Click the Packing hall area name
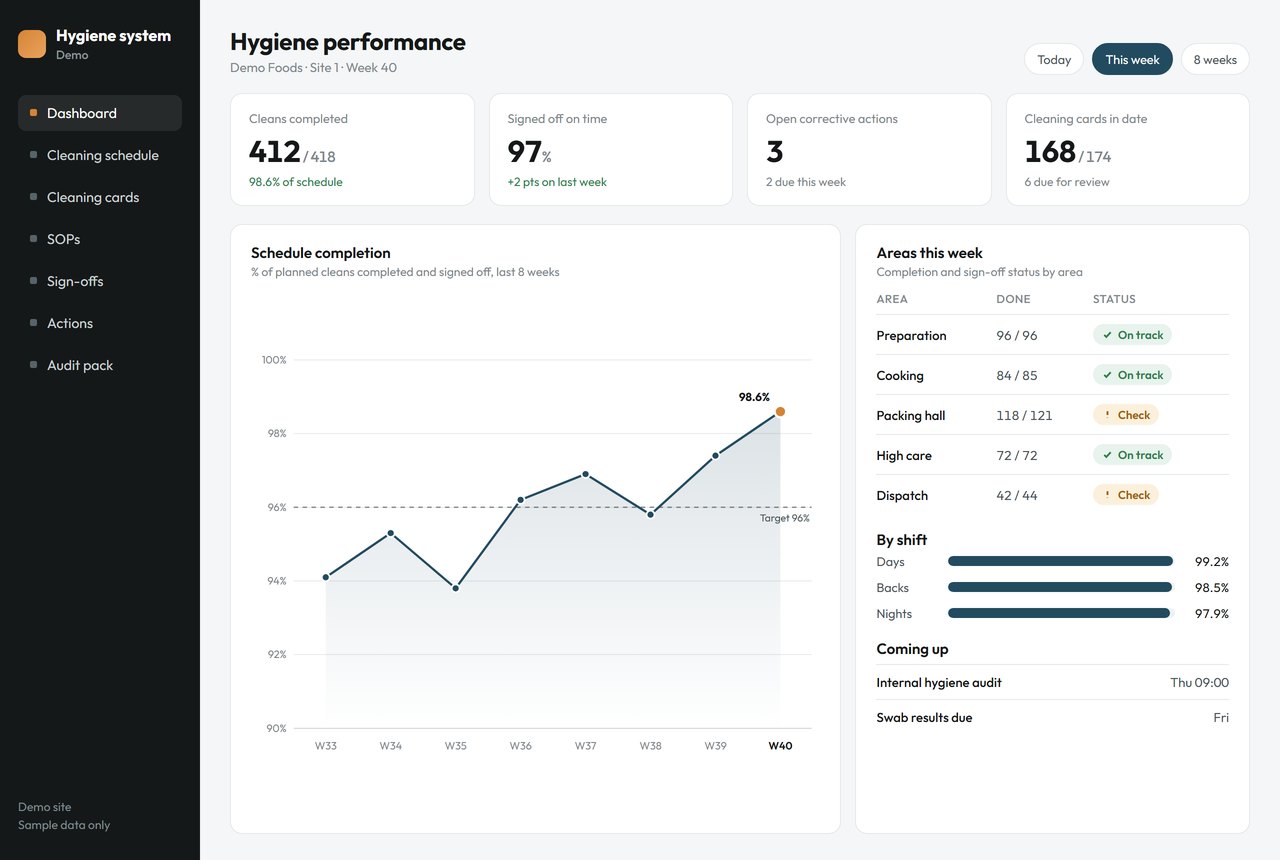1280x860 pixels. pos(911,415)
